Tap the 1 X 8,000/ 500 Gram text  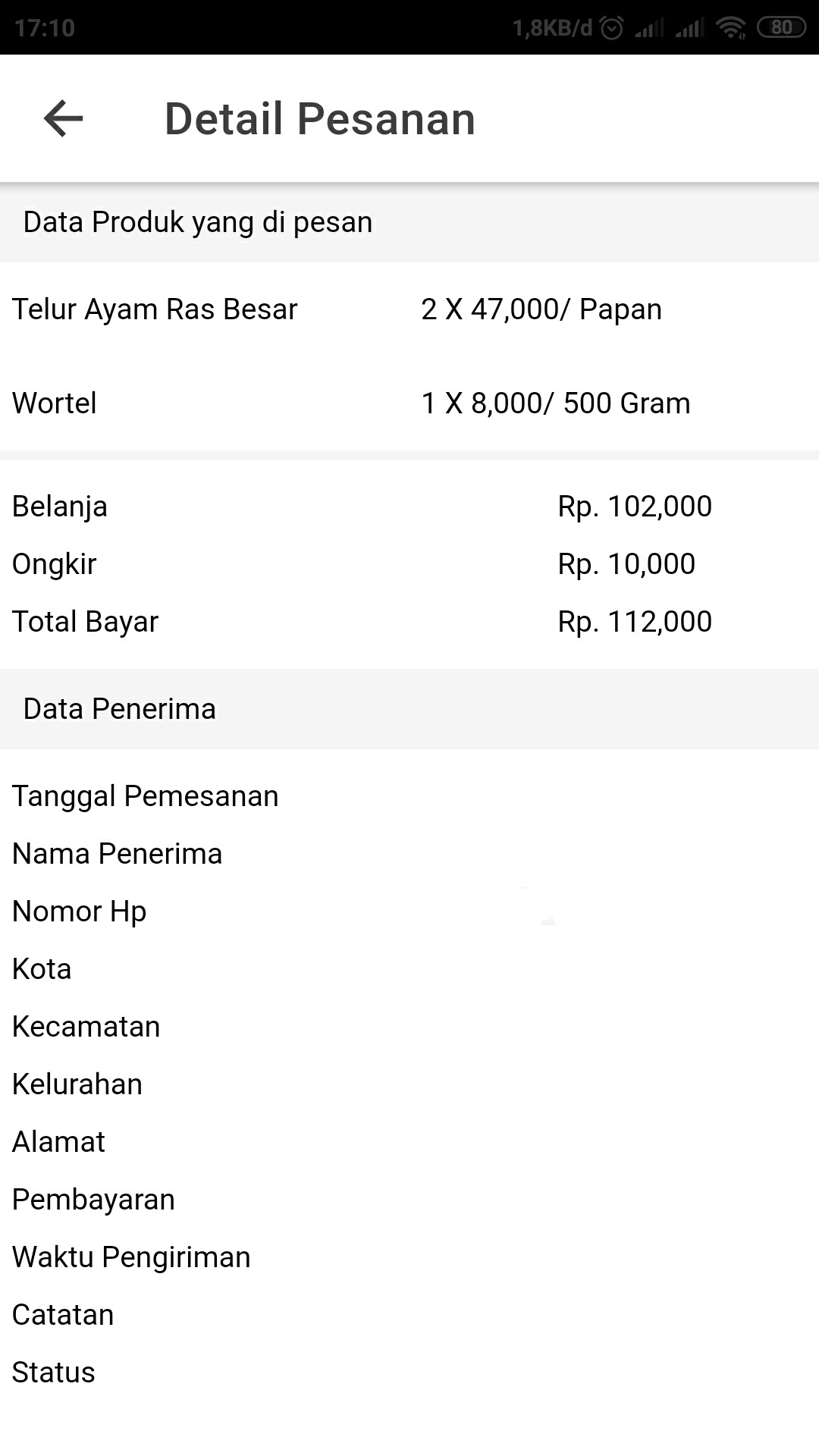point(556,403)
